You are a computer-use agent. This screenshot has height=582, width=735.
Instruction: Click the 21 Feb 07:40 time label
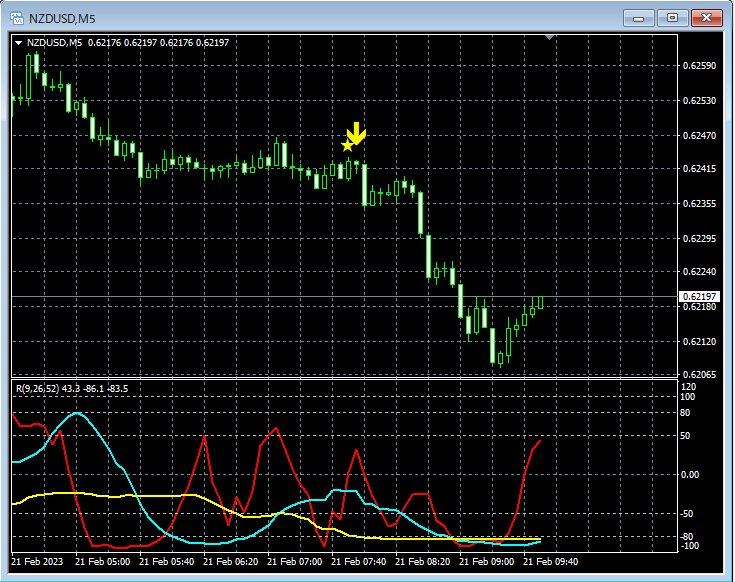pyautogui.click(x=359, y=561)
